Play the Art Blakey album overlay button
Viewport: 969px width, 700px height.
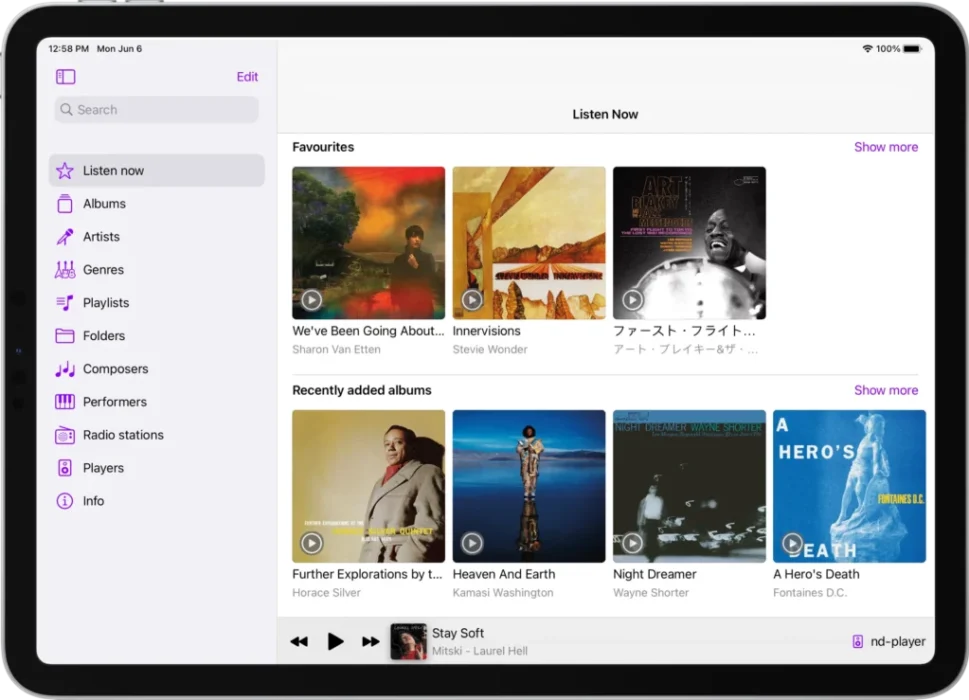(x=632, y=300)
